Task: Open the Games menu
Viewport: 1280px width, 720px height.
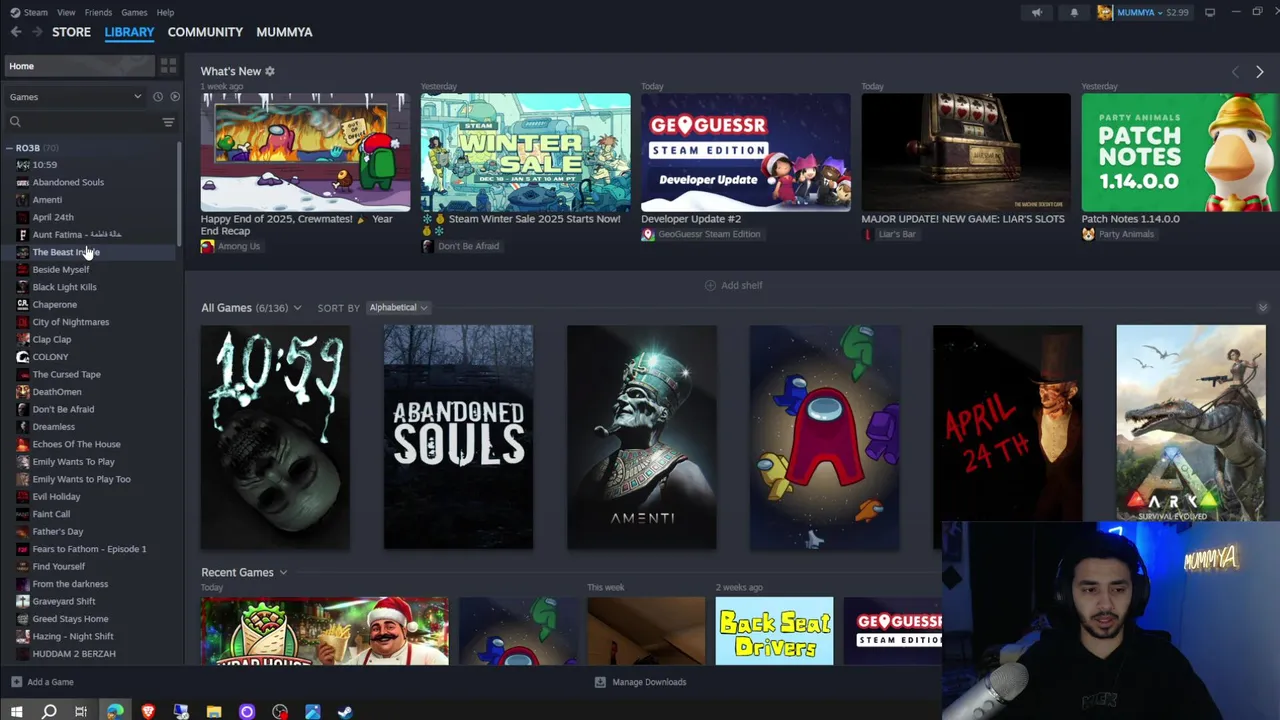Action: [x=134, y=13]
